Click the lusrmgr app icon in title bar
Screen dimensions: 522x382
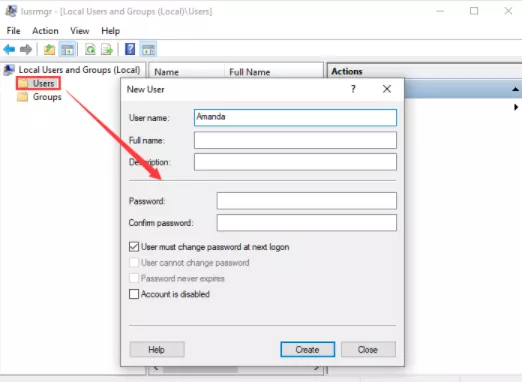tap(11, 11)
